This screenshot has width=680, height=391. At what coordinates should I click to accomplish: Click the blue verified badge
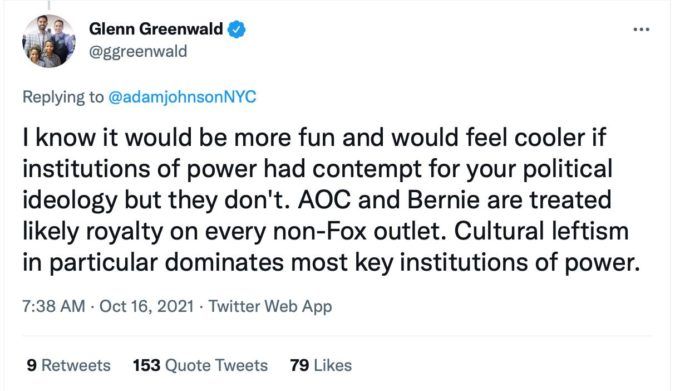[x=236, y=29]
